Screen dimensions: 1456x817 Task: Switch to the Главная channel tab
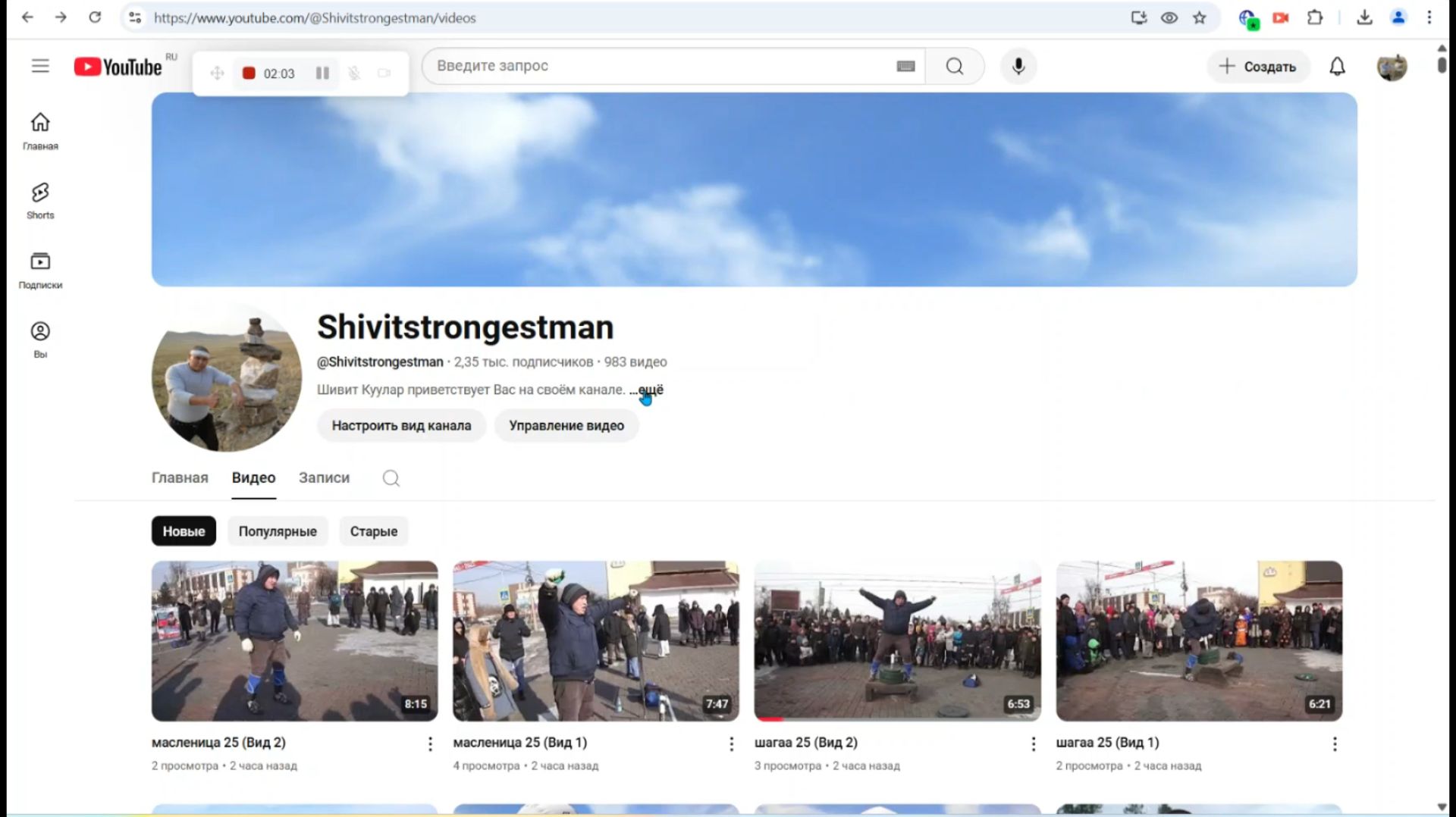point(180,478)
